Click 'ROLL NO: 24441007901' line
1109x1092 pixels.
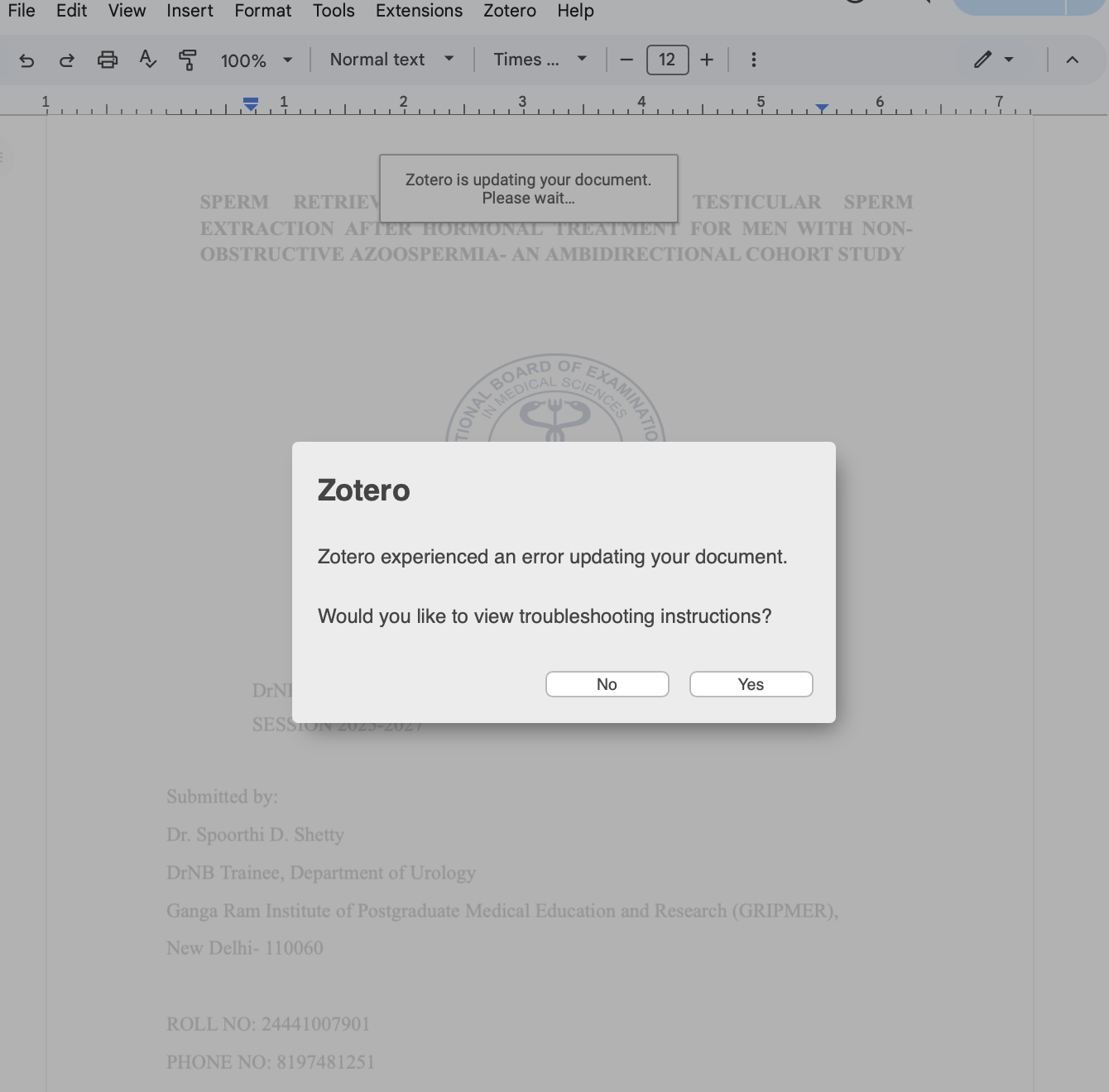[x=268, y=1024]
